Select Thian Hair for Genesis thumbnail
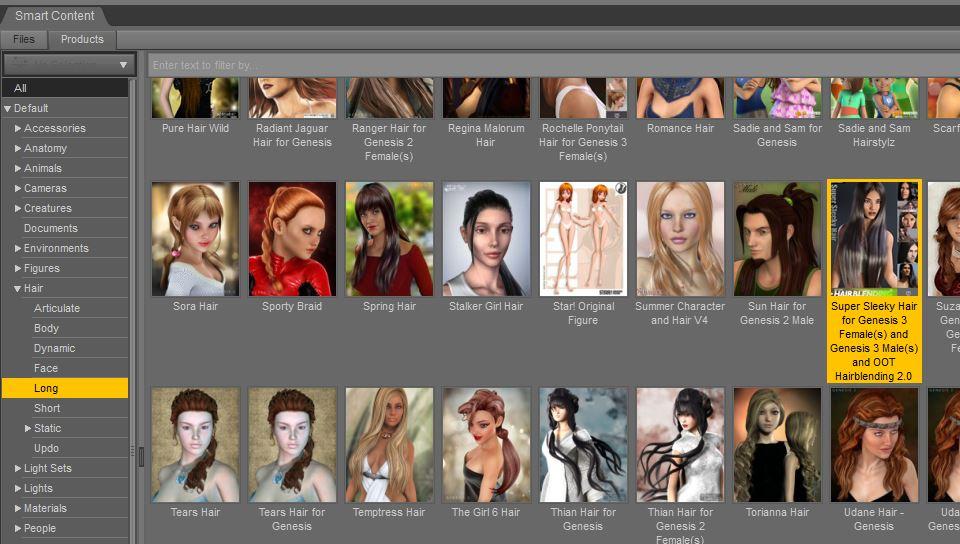The image size is (960, 544). click(583, 445)
